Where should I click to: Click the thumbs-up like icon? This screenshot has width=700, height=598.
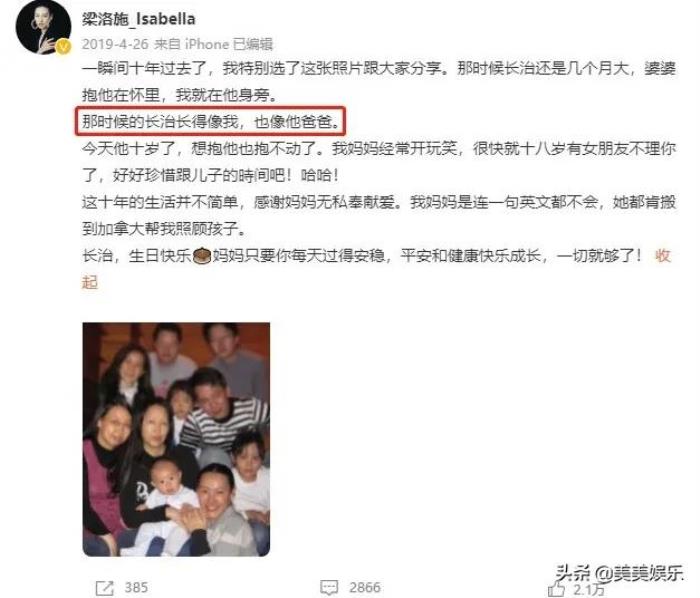[556, 589]
